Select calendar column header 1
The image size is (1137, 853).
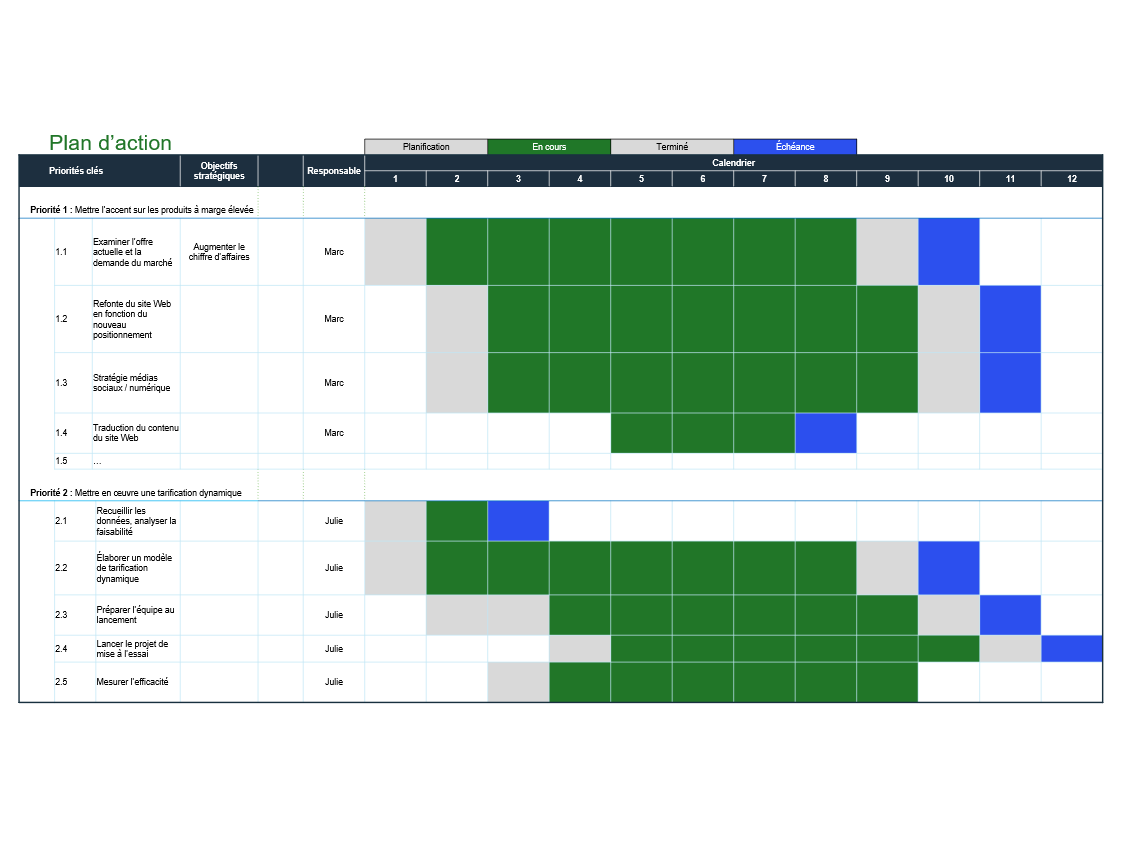tap(395, 179)
